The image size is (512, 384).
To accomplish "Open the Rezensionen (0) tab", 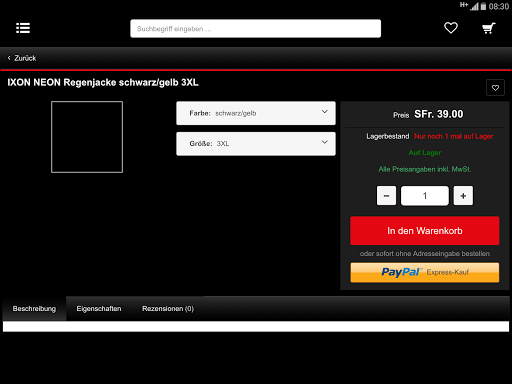I will (168, 309).
